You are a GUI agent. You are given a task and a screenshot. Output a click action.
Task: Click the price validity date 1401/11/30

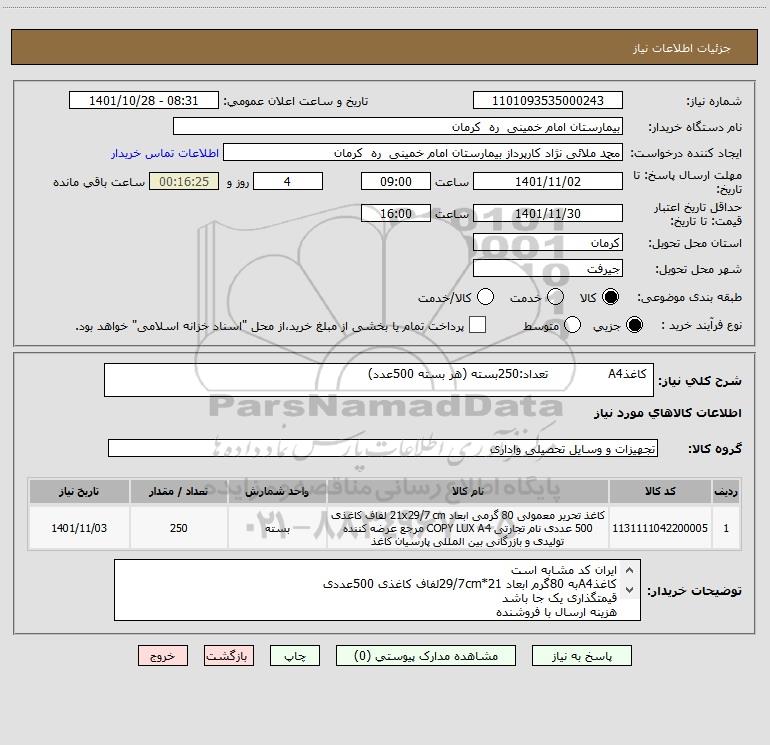click(x=548, y=213)
